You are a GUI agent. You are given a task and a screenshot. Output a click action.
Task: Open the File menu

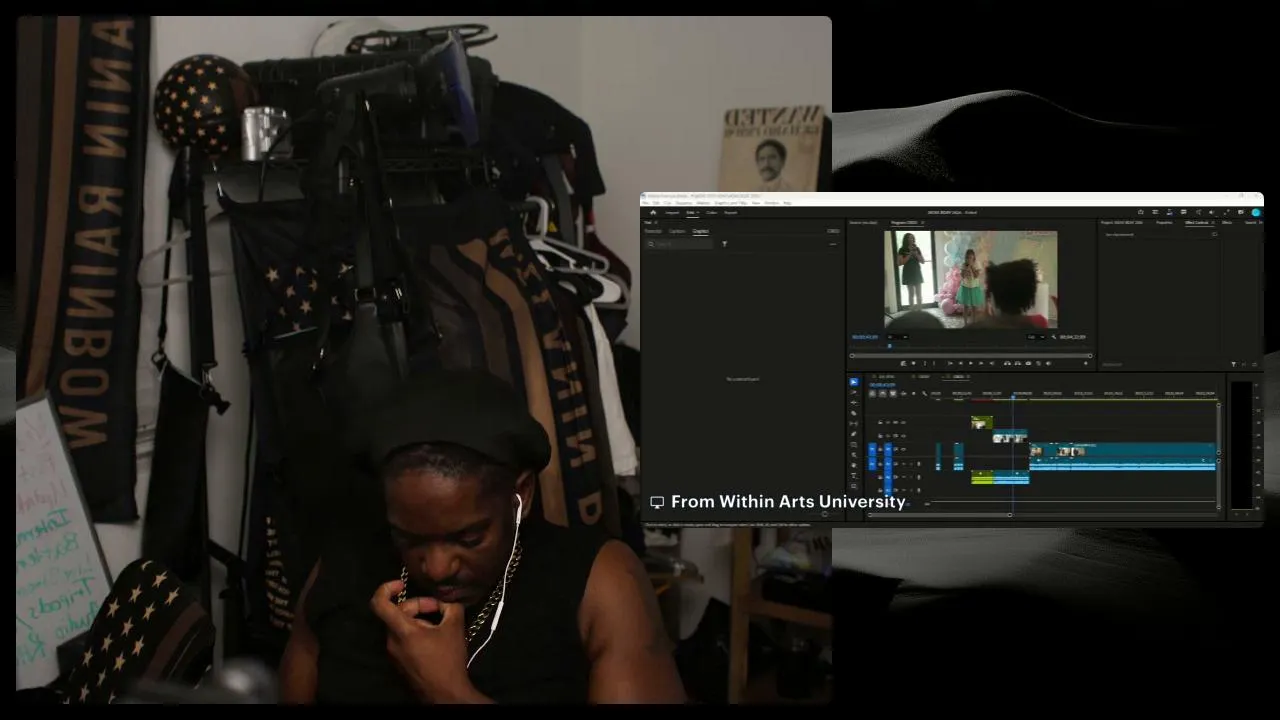[x=646, y=203]
